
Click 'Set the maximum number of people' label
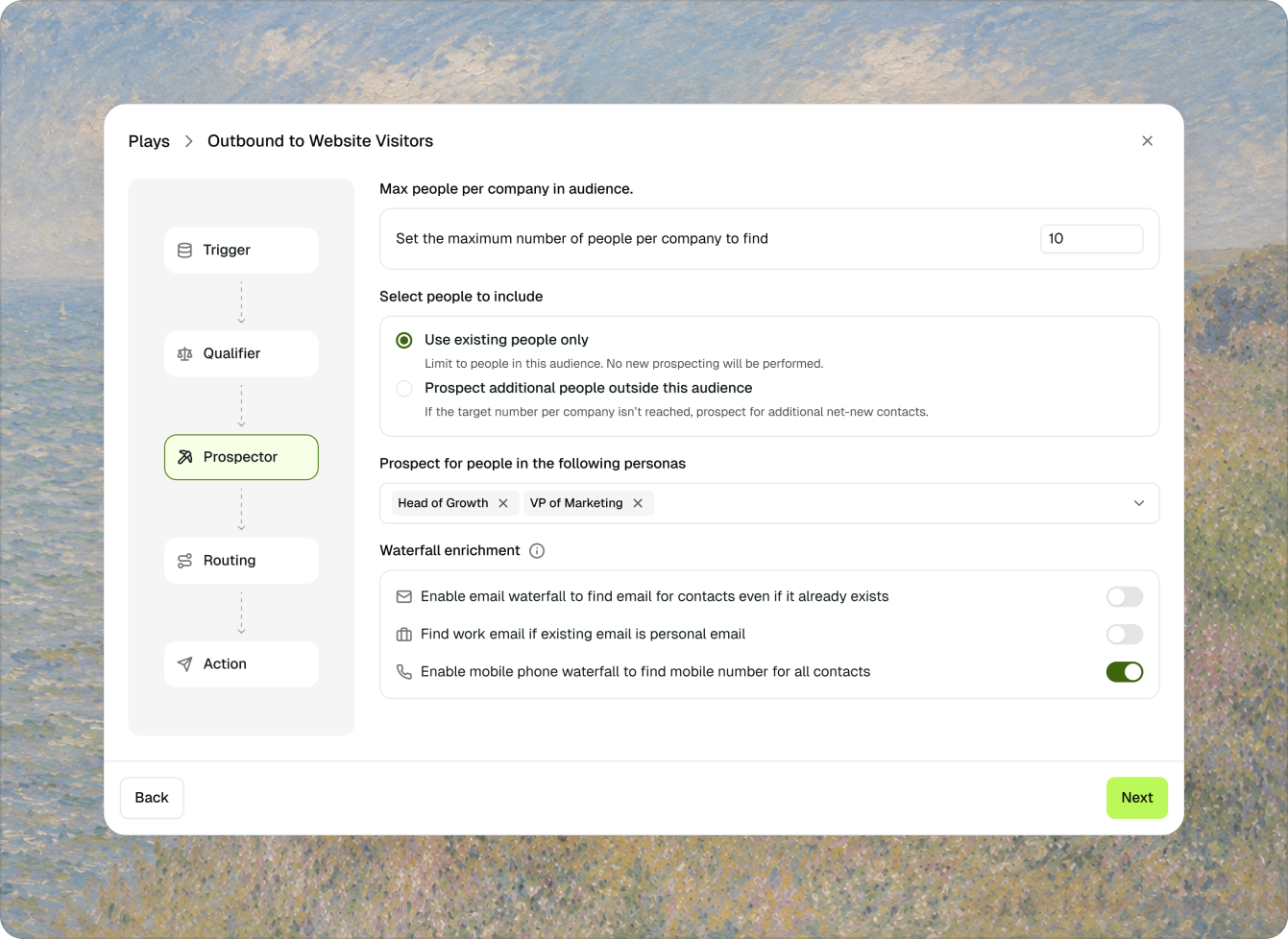582,239
